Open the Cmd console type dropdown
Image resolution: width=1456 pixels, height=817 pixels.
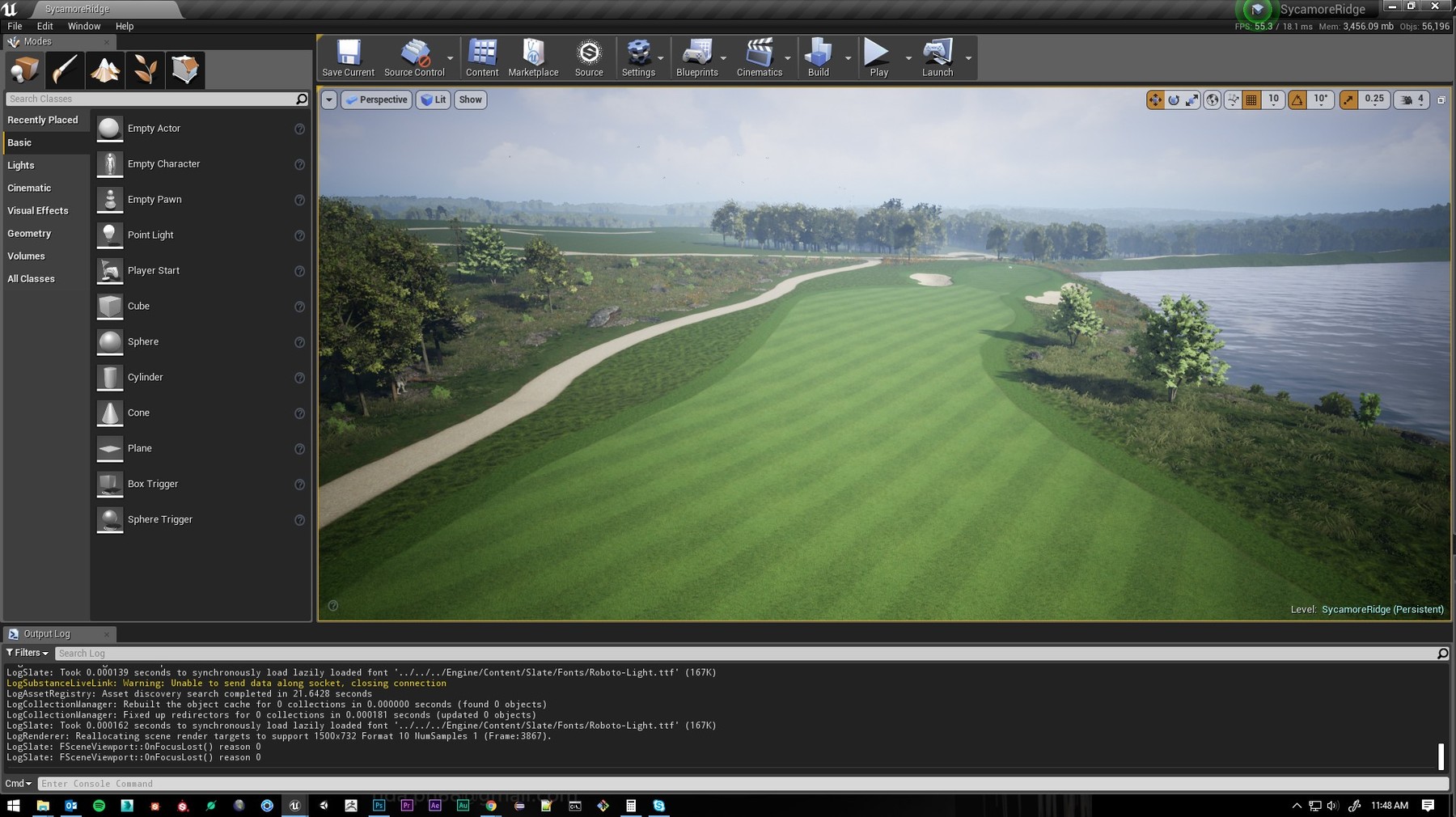(x=18, y=783)
